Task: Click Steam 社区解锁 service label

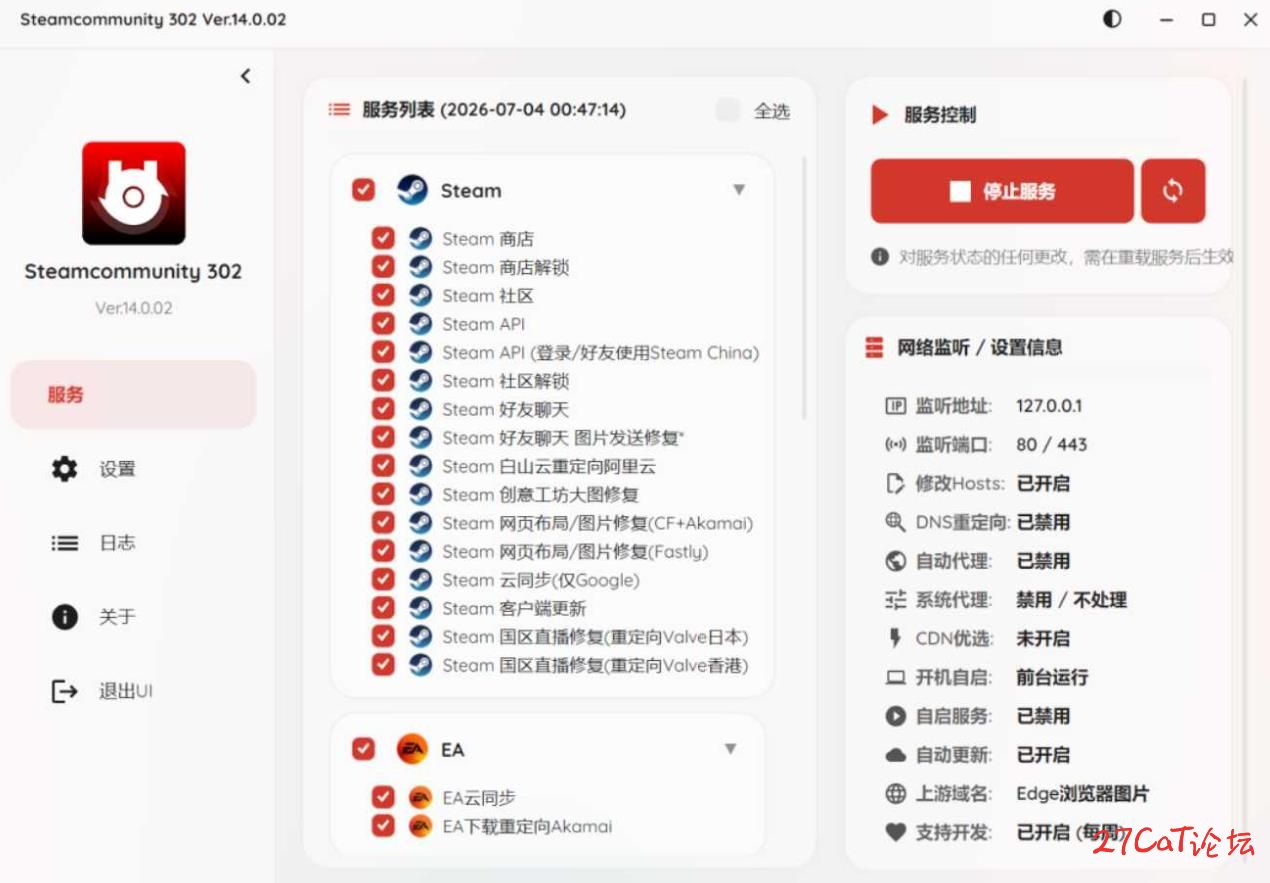Action: [505, 381]
